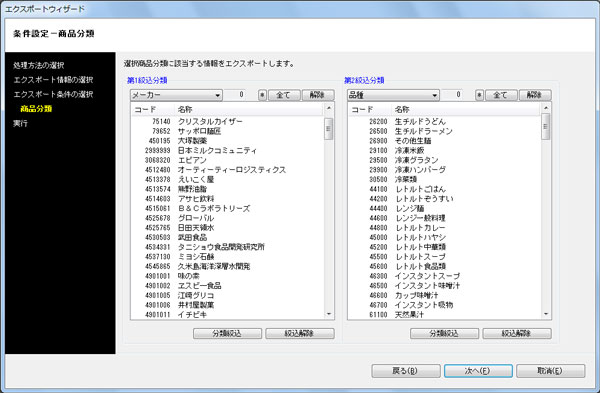The image size is (600, 393).
Task: Select row B&Cラボラトリーズ
Action: click(227, 209)
